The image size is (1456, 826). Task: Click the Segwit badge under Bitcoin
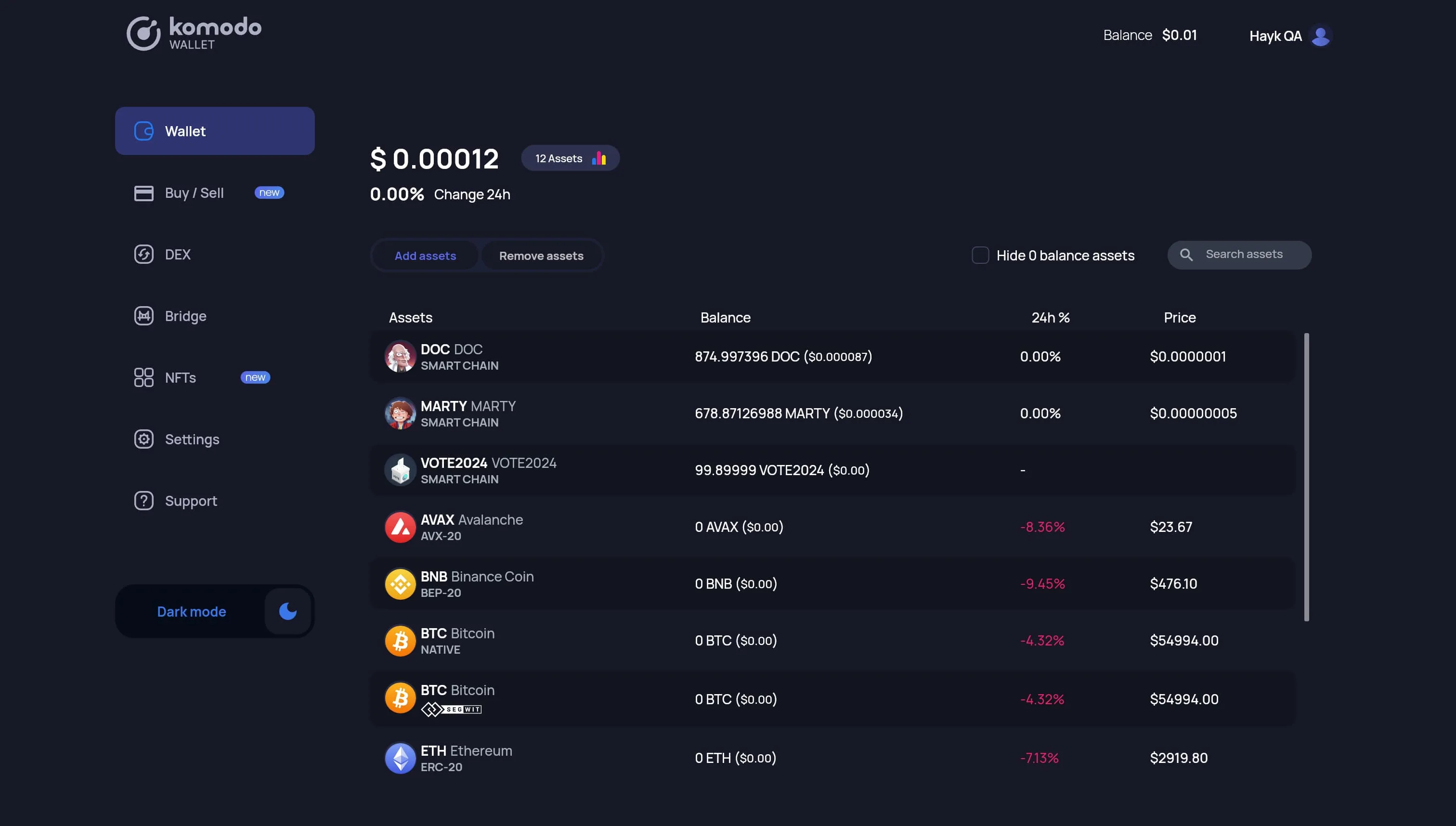point(451,709)
